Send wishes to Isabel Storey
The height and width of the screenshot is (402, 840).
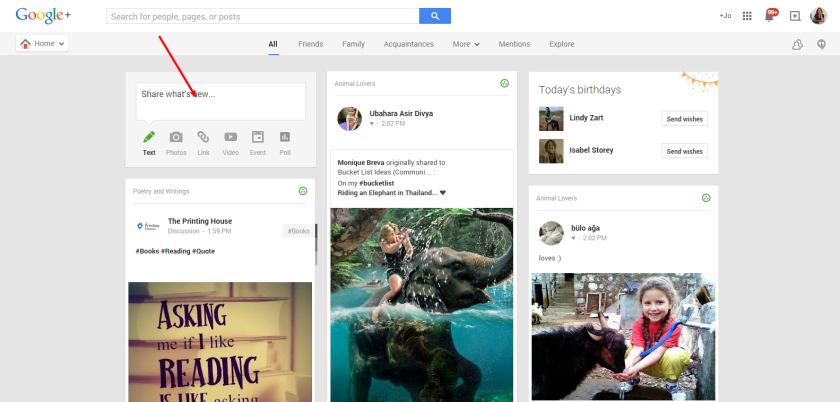click(684, 151)
